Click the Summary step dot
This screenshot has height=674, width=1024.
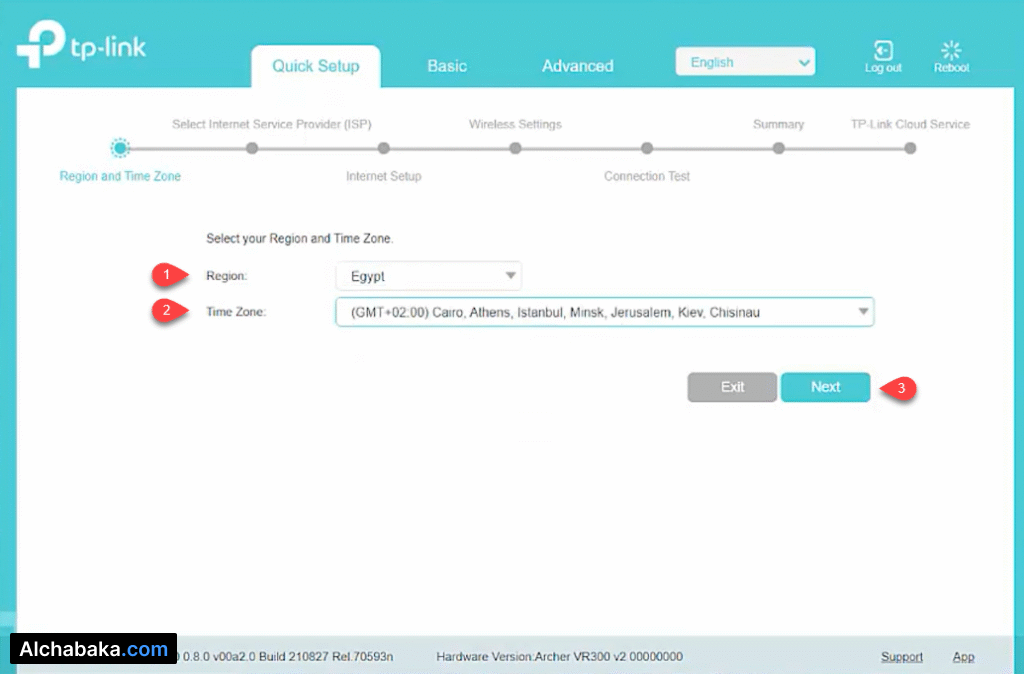pos(778,148)
